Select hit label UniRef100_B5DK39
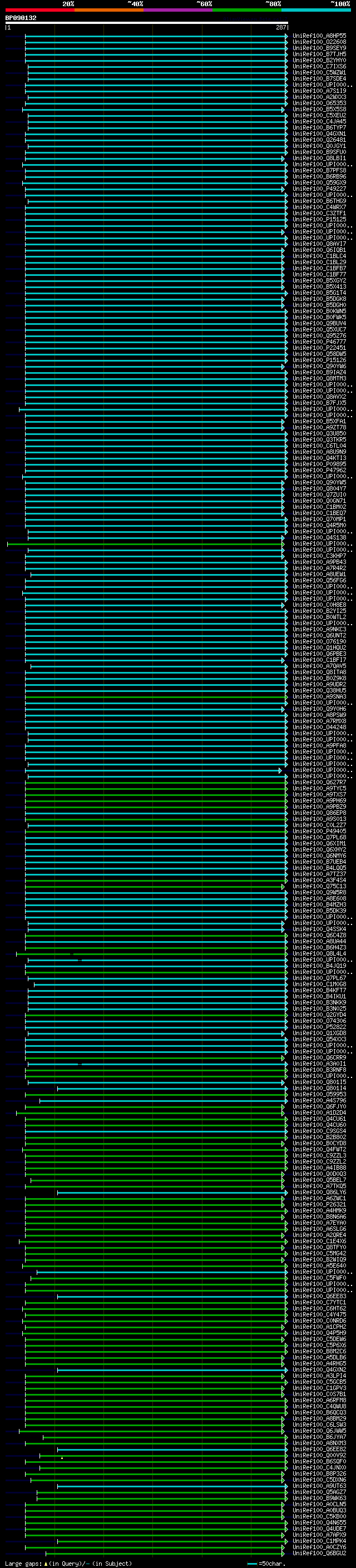Image resolution: width=356 pixels, height=1568 pixels. 319,911
